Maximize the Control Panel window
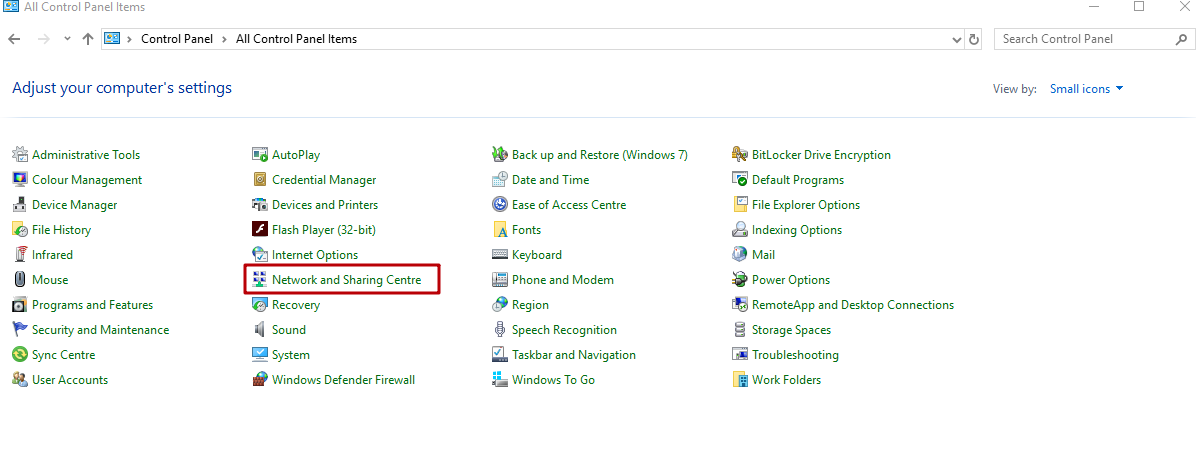This screenshot has width=1196, height=469. pyautogui.click(x=1139, y=6)
